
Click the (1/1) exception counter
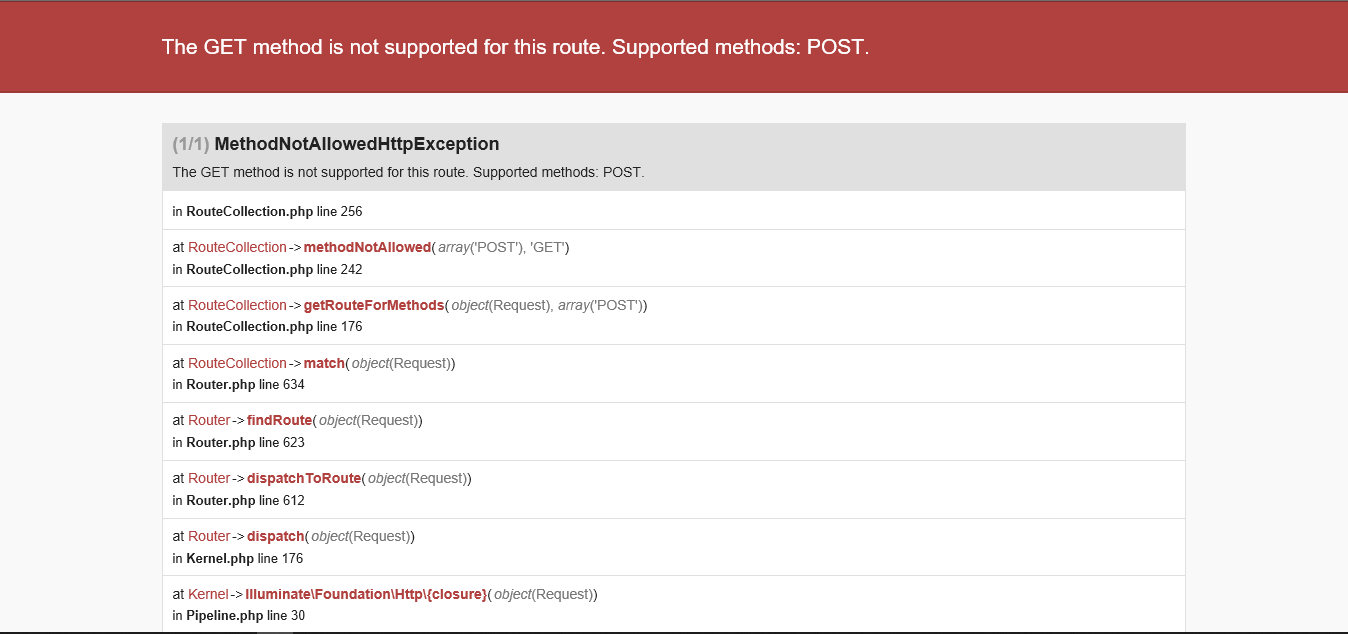190,144
